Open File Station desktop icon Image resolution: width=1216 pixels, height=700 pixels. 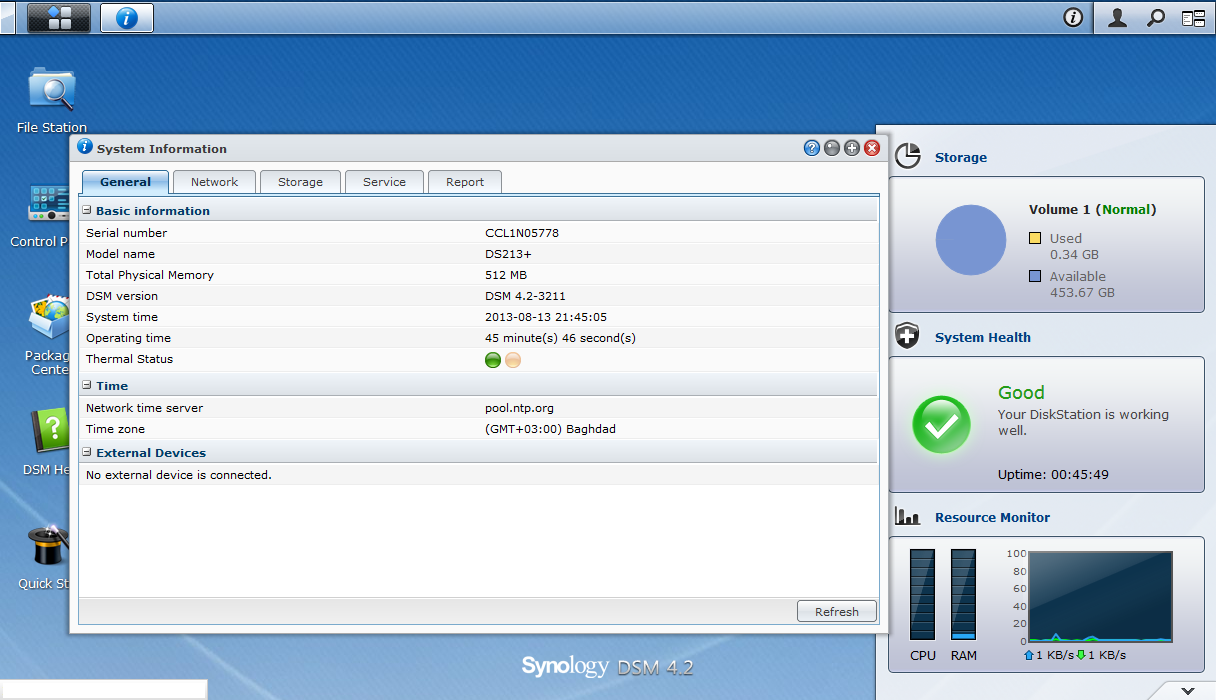tap(51, 100)
